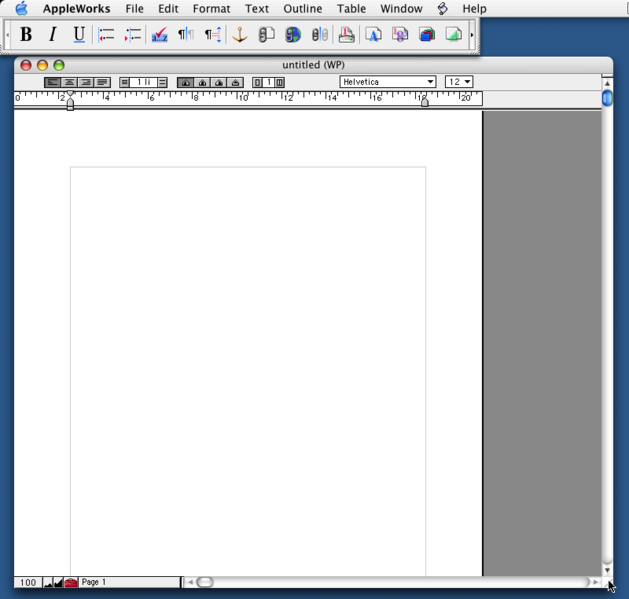
Task: Open the 100 zoom percentage popup
Action: click(28, 582)
